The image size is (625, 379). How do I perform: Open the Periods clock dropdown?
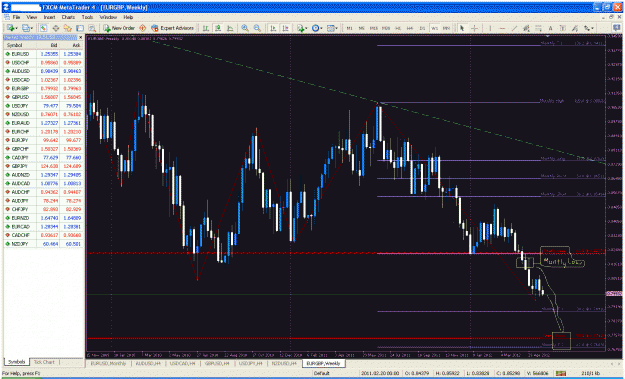coord(317,28)
